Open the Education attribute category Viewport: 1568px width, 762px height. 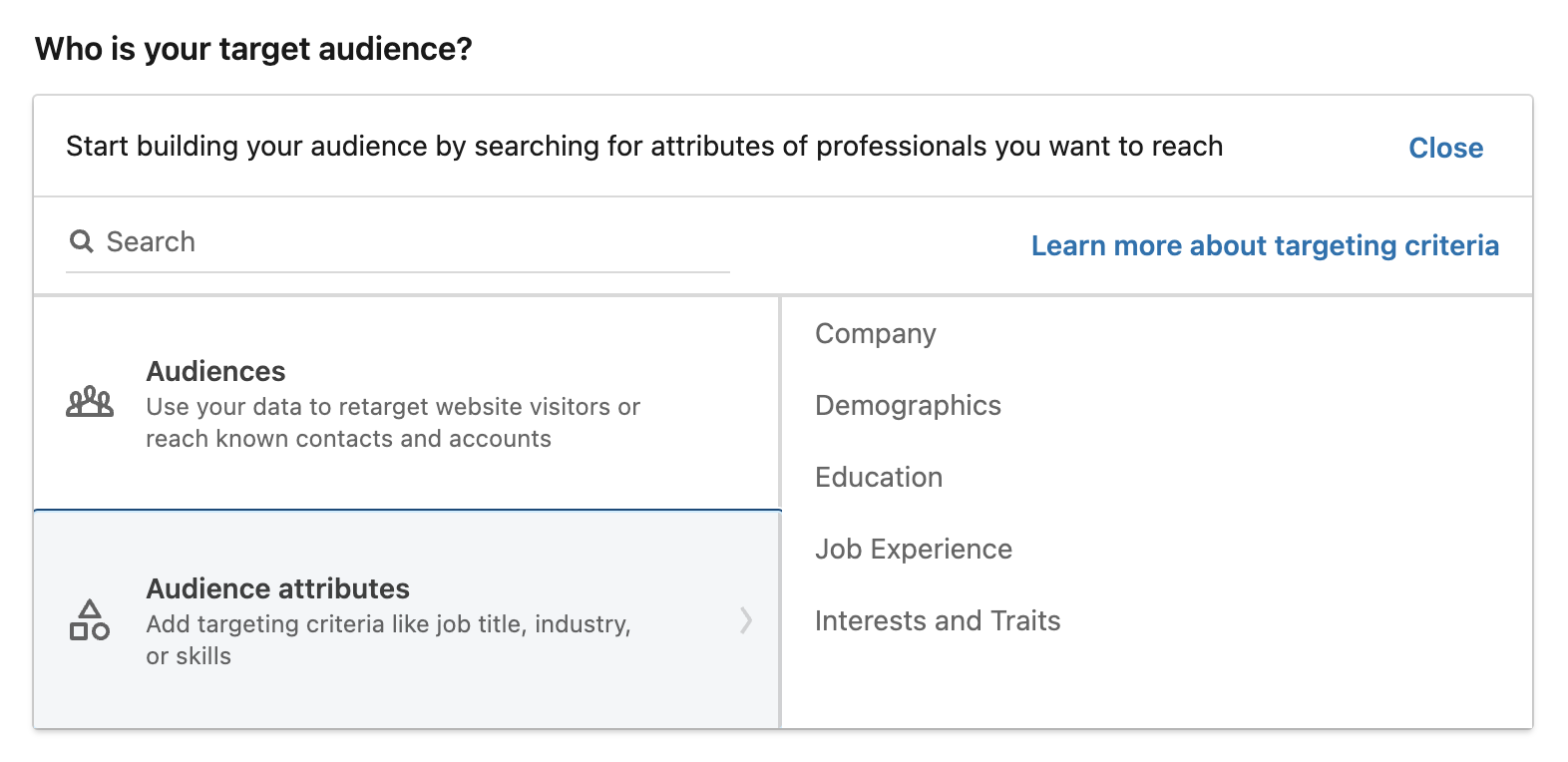pos(879,477)
